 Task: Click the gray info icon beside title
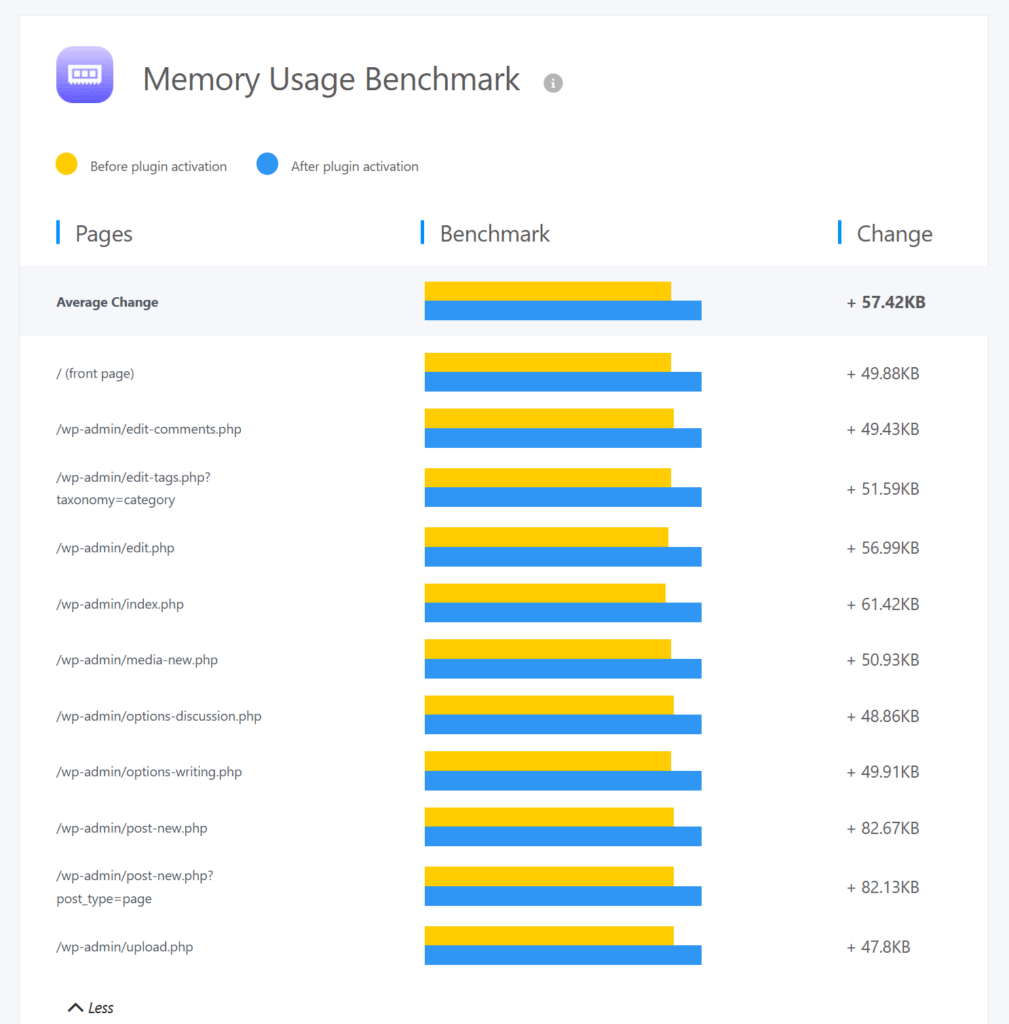[553, 83]
